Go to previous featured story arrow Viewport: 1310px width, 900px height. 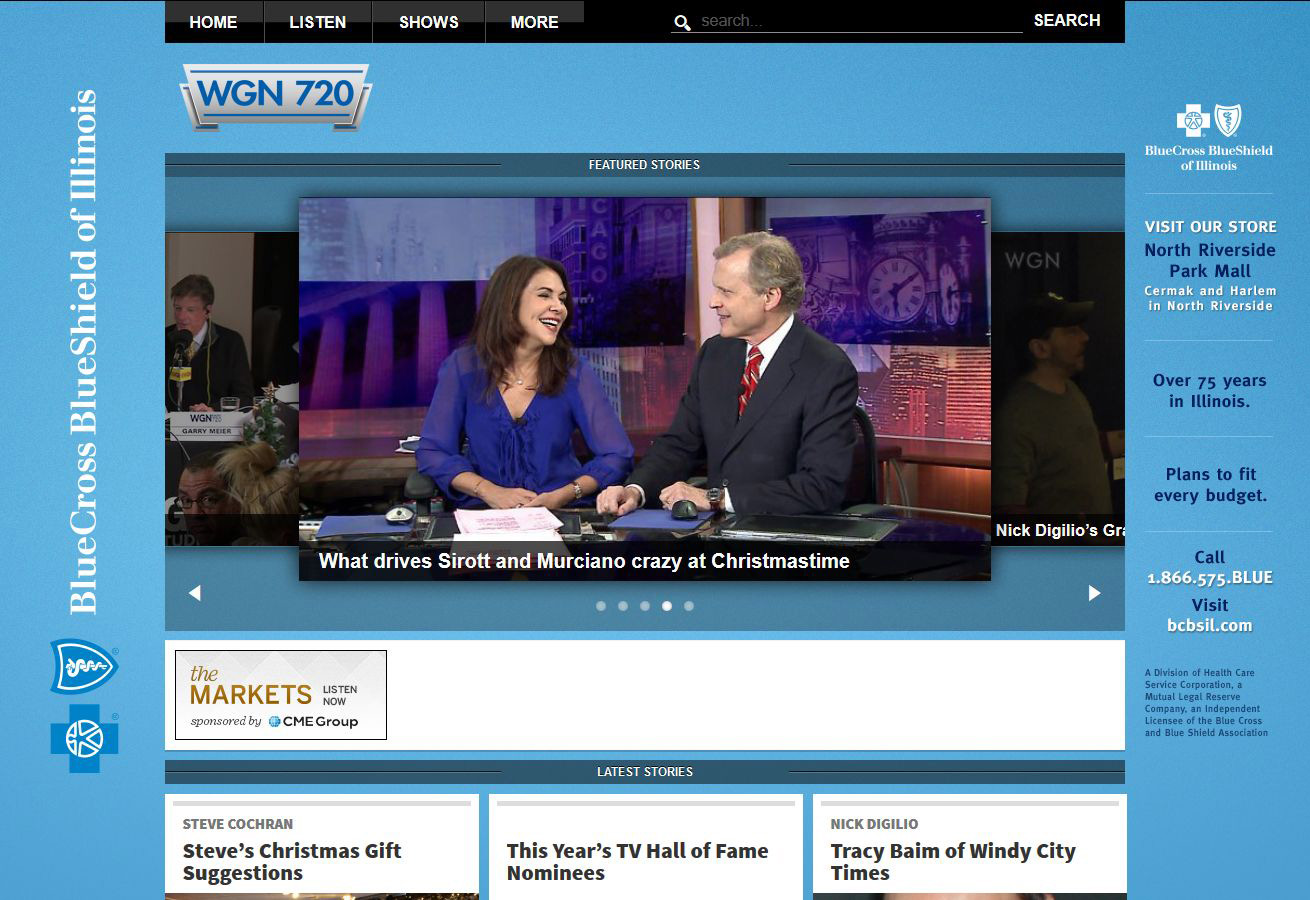(x=194, y=593)
